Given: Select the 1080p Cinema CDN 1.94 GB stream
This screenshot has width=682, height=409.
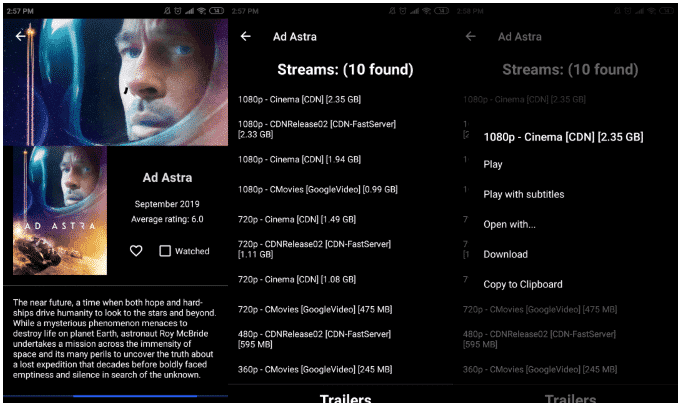Looking at the screenshot, I should click(299, 160).
